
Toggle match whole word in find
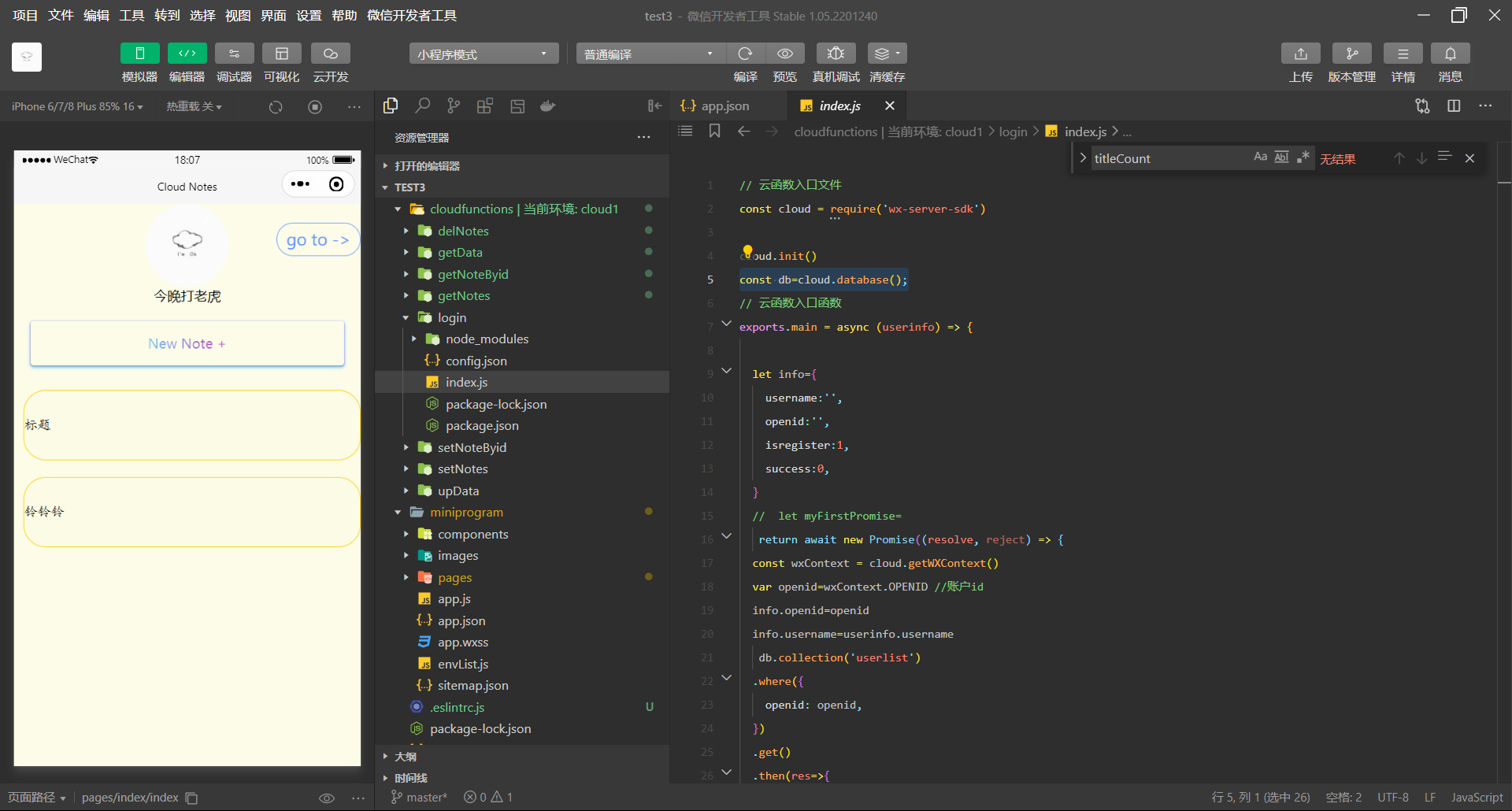(x=1282, y=157)
